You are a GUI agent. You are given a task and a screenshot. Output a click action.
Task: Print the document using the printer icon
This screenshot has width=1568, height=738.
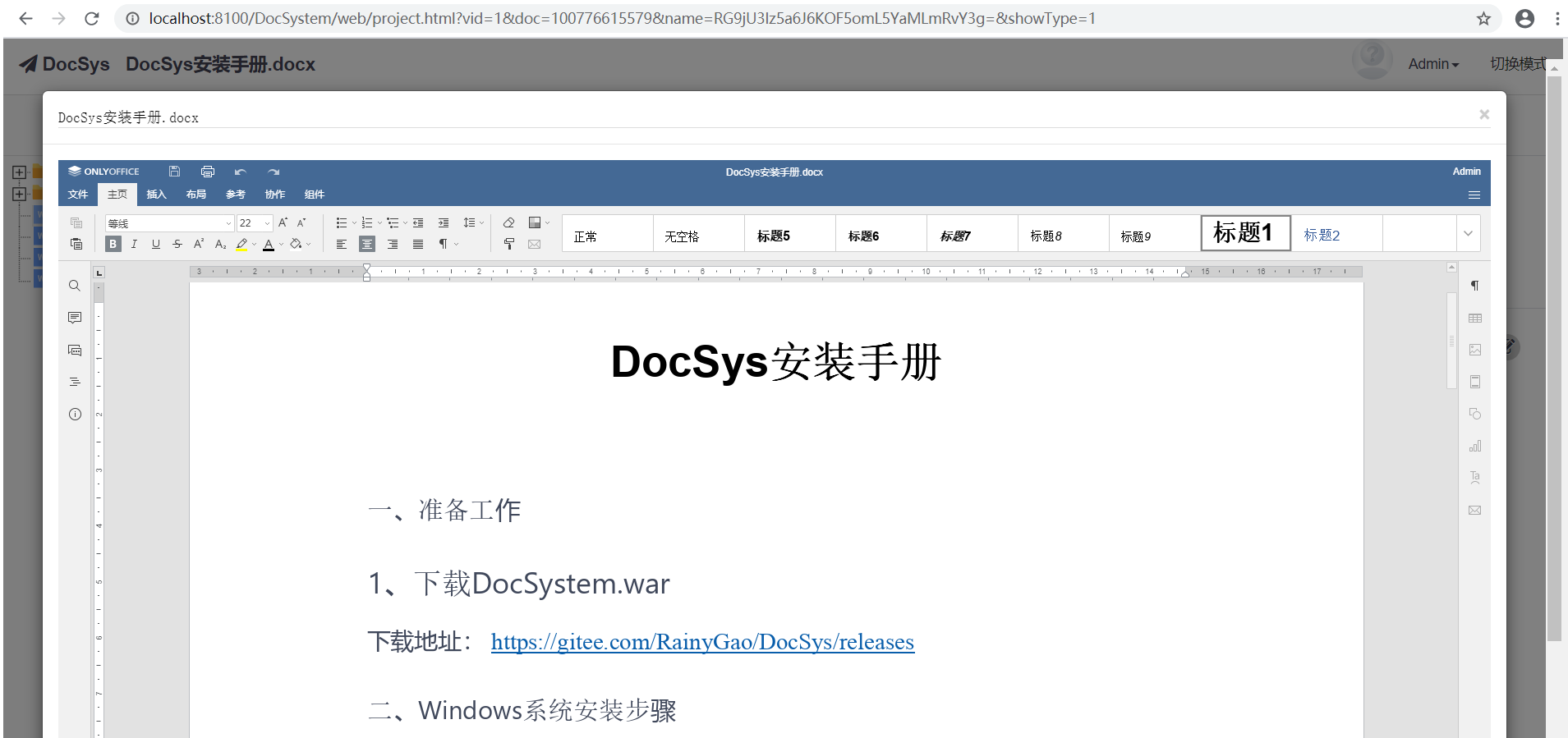[x=208, y=172]
